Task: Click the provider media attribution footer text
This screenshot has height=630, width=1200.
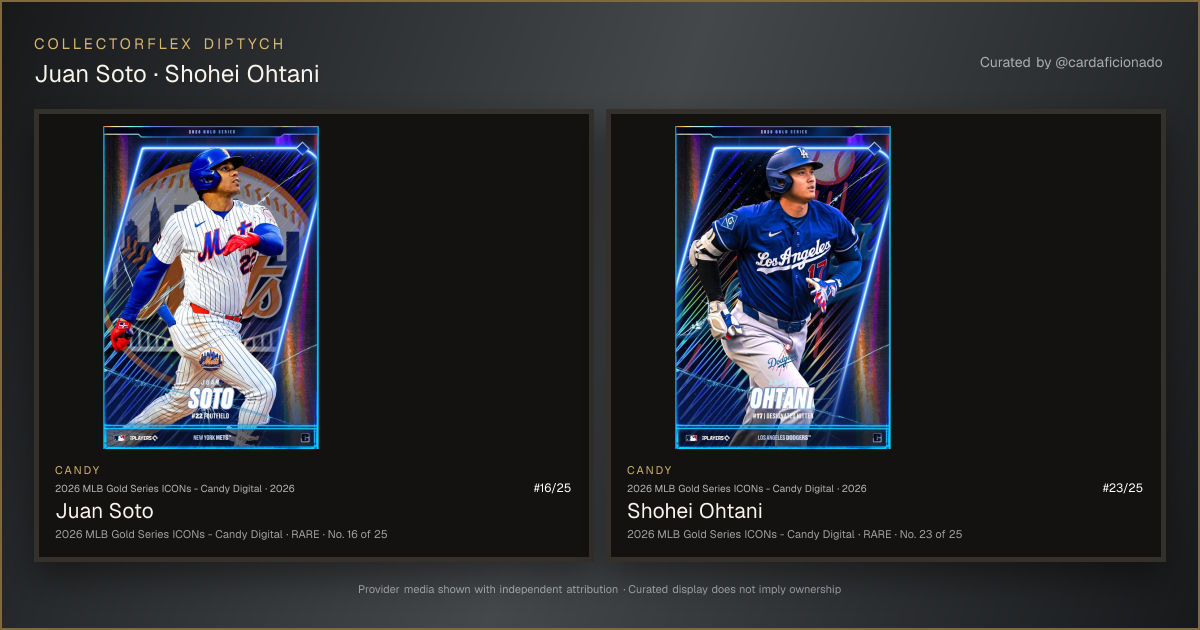Action: (600, 589)
